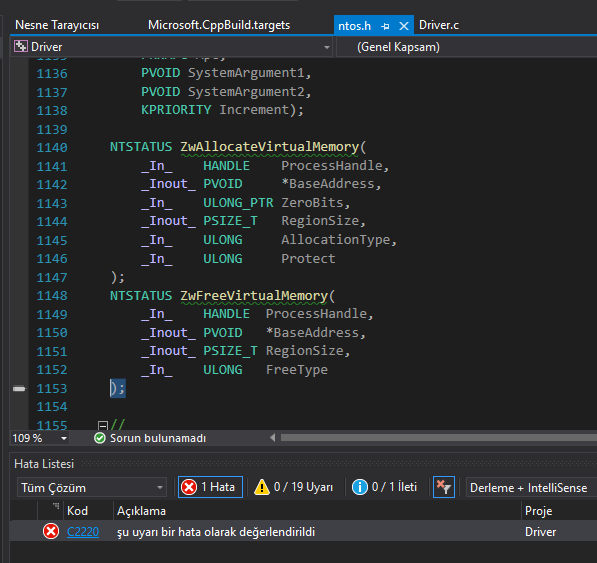Image resolution: width=597 pixels, height=563 pixels.
Task: Click the FreeType parameter
Action: pos(297,370)
